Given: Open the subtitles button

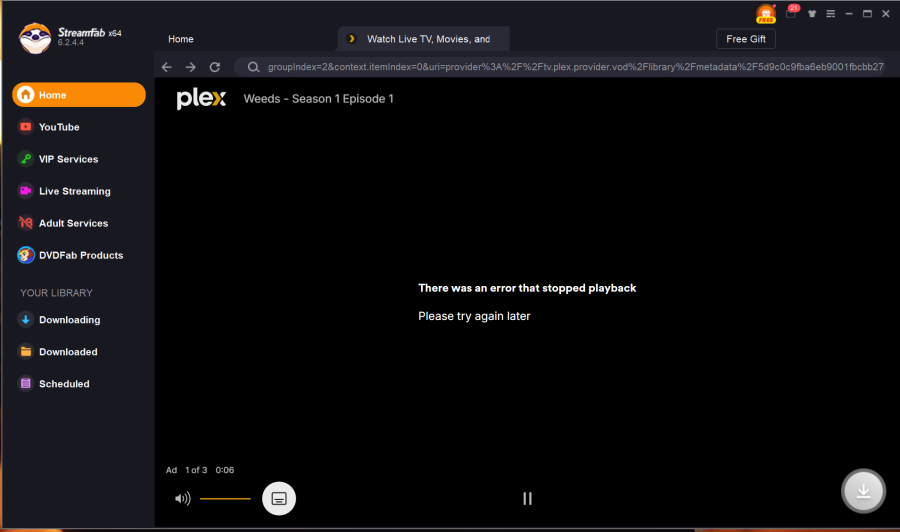Looking at the screenshot, I should (x=279, y=498).
